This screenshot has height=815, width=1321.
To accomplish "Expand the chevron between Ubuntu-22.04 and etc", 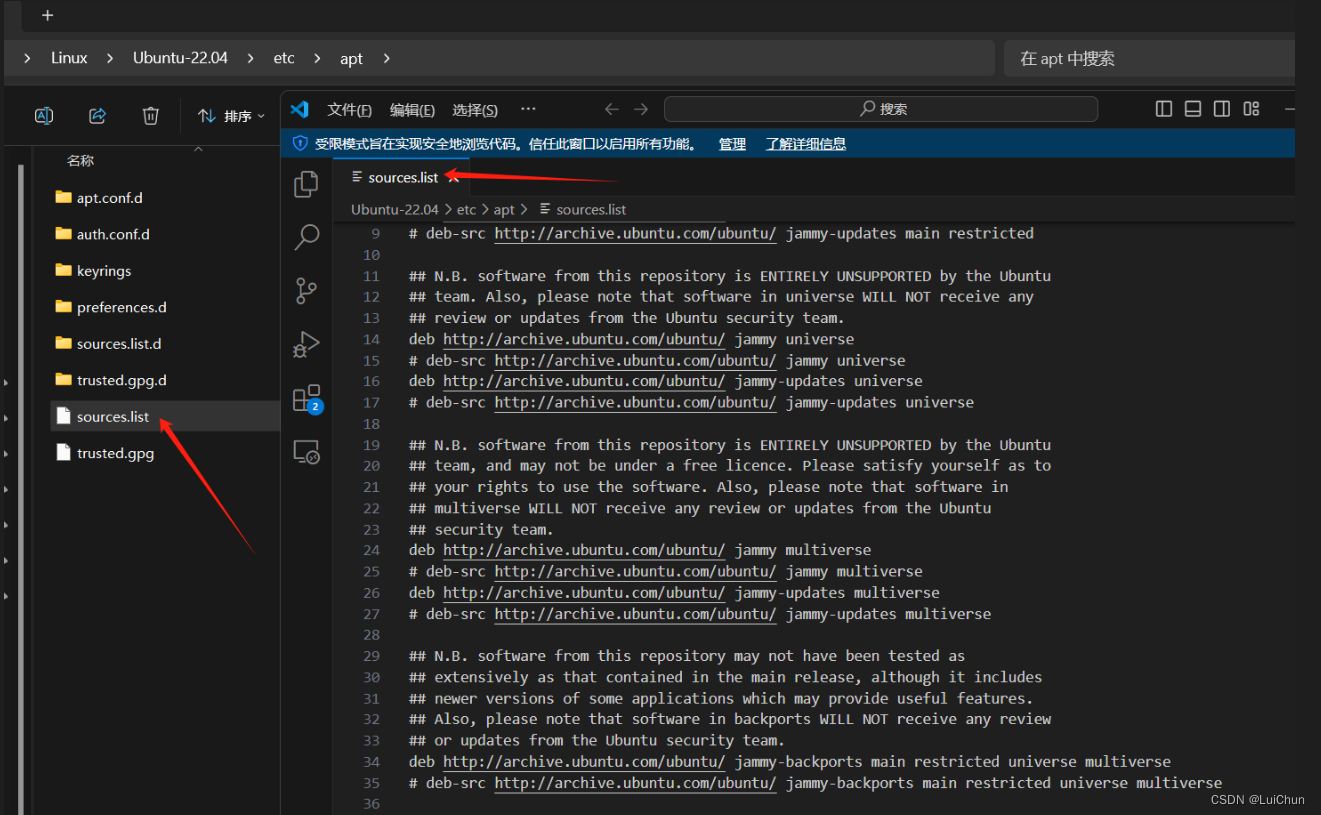I will tap(250, 58).
